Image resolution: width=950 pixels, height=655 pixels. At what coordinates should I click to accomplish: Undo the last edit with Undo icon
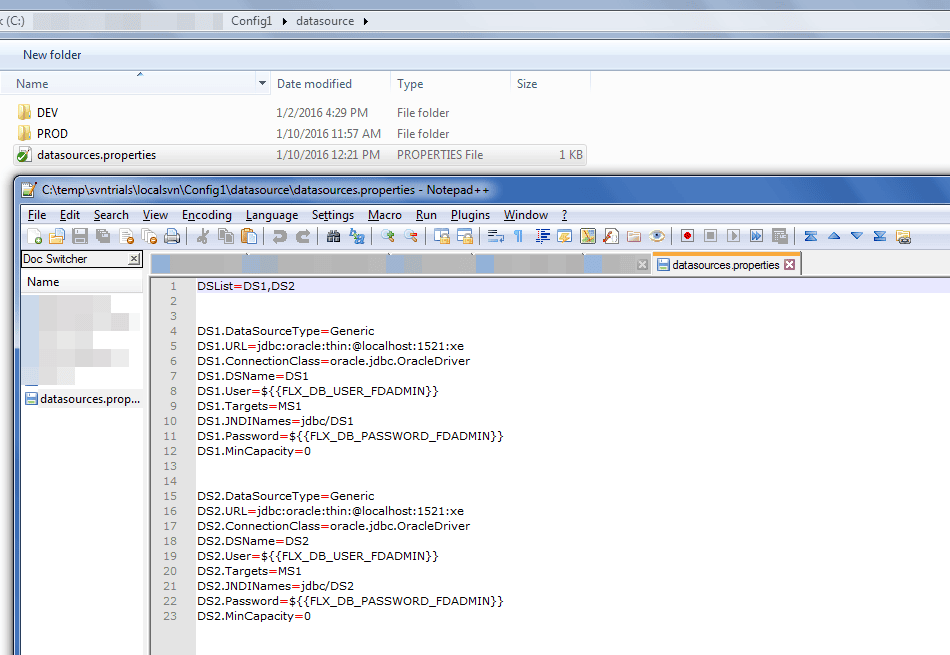pyautogui.click(x=279, y=236)
